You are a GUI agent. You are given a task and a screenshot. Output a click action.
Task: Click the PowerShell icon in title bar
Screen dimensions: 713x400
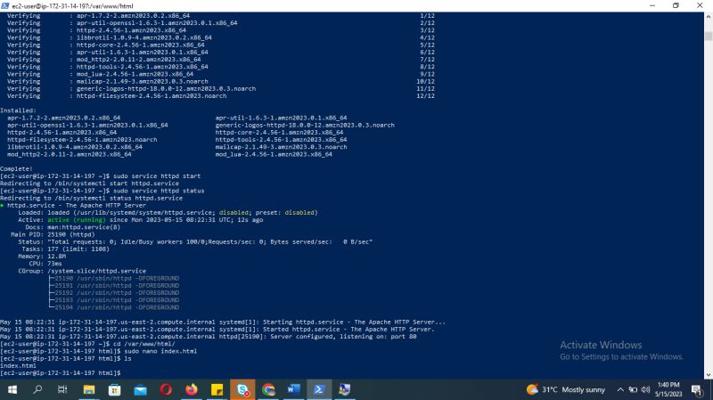[5, 6]
